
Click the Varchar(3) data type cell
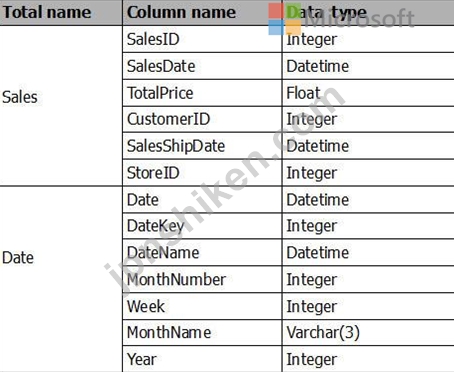pos(368,333)
